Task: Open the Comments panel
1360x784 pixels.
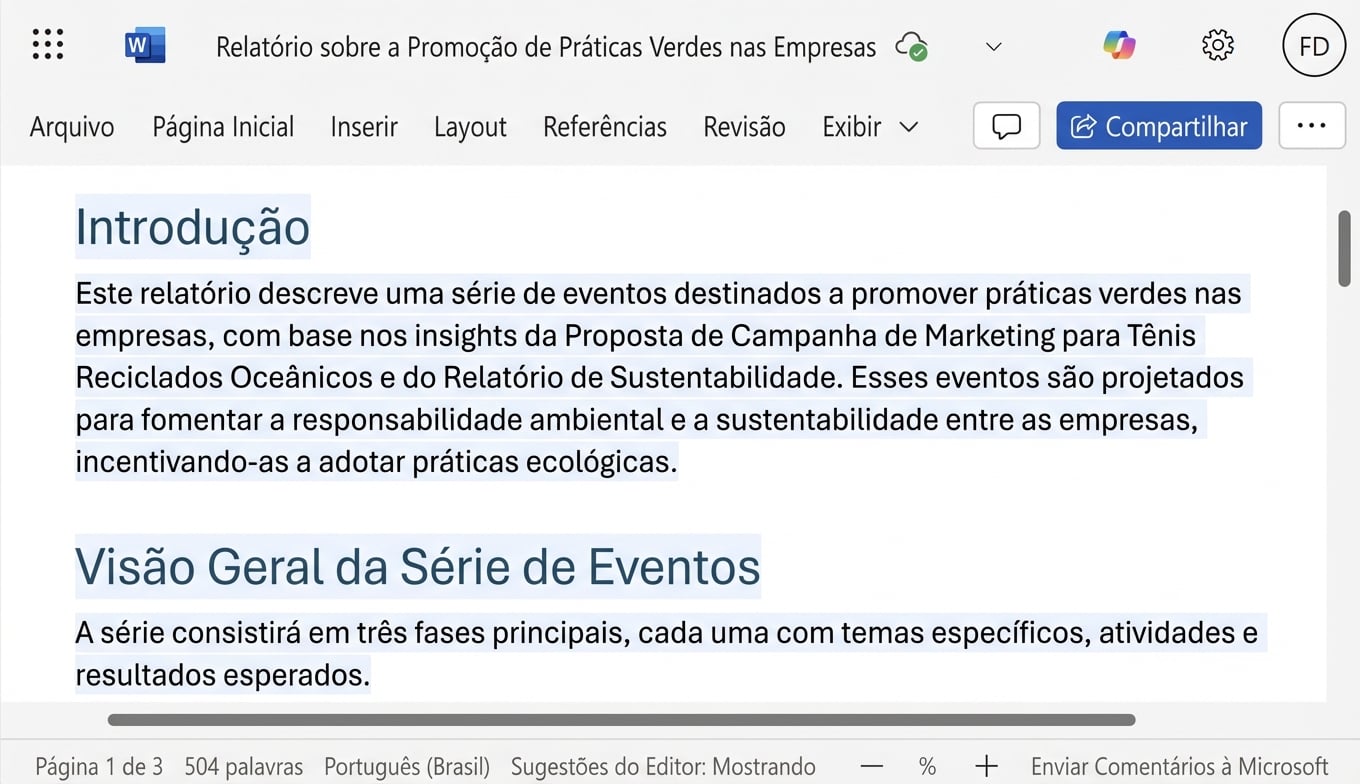Action: click(x=1006, y=125)
